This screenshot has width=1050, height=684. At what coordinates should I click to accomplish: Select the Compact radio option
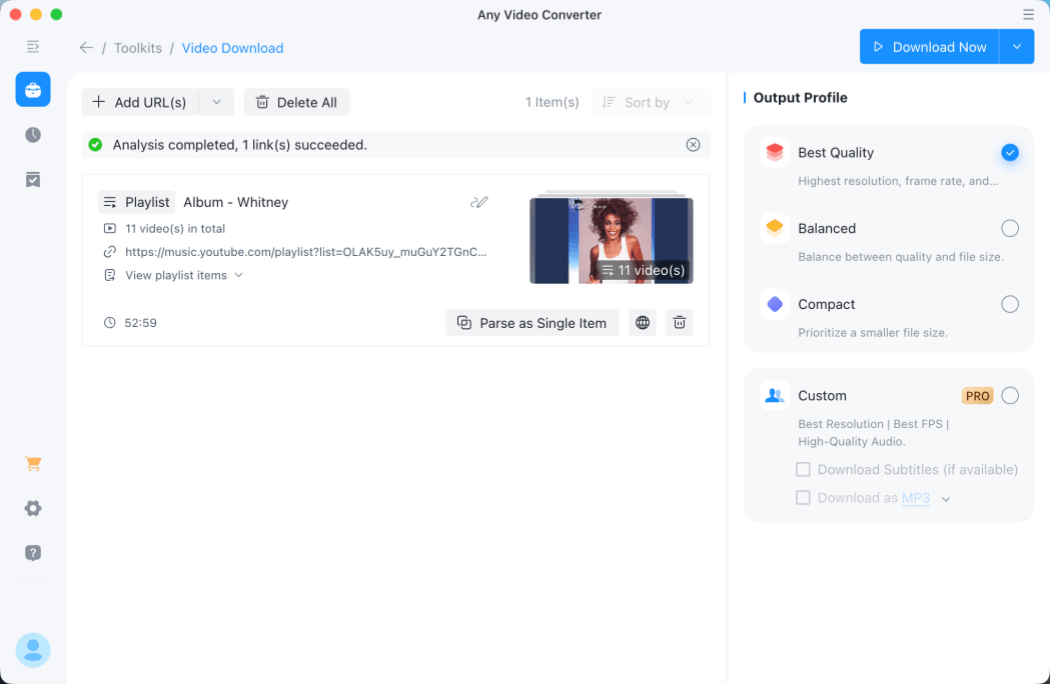click(1010, 304)
